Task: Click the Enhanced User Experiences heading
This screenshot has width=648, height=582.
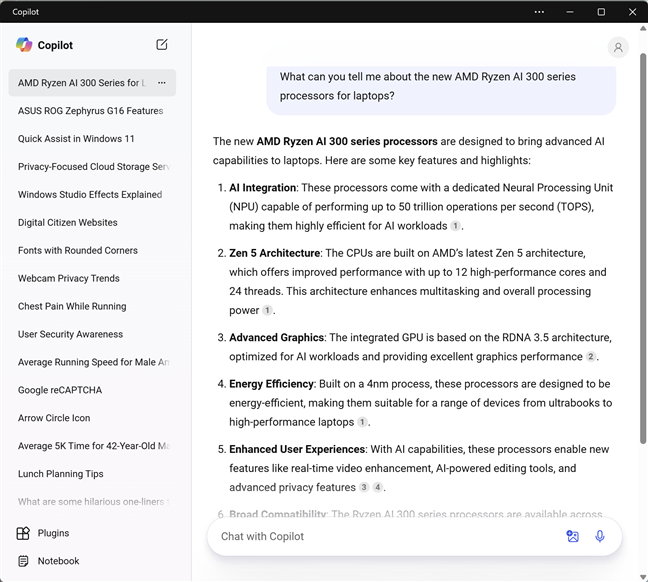Action: [x=297, y=449]
